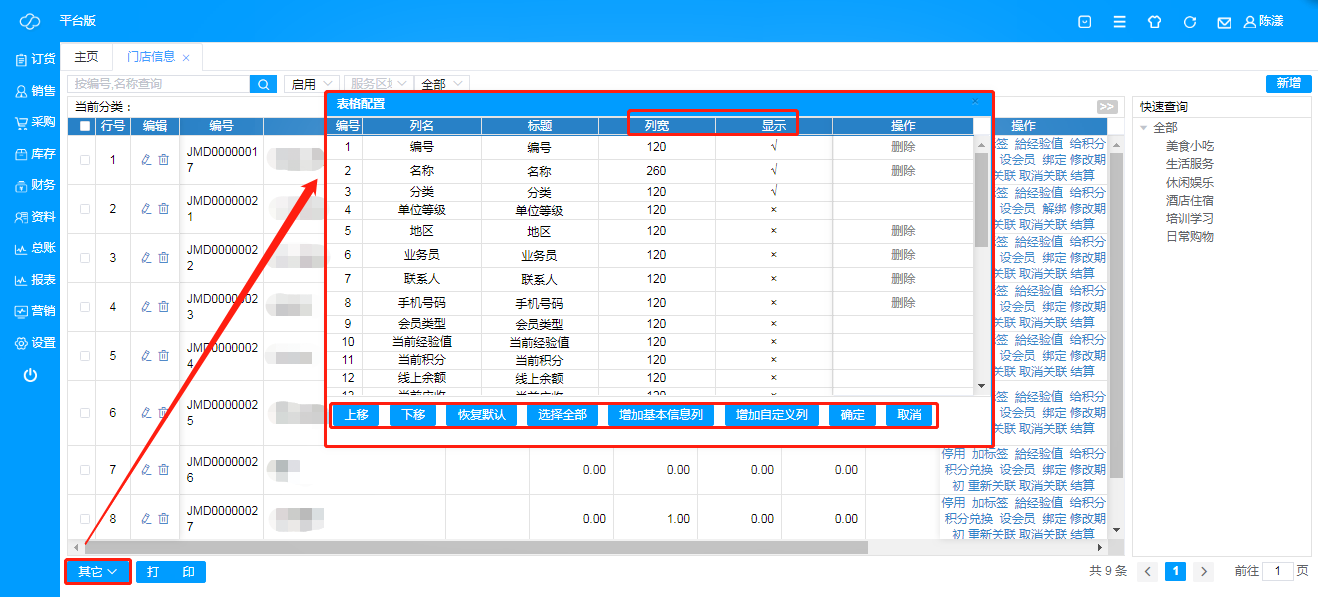Click 取消 to cancel table config

(x=909, y=415)
